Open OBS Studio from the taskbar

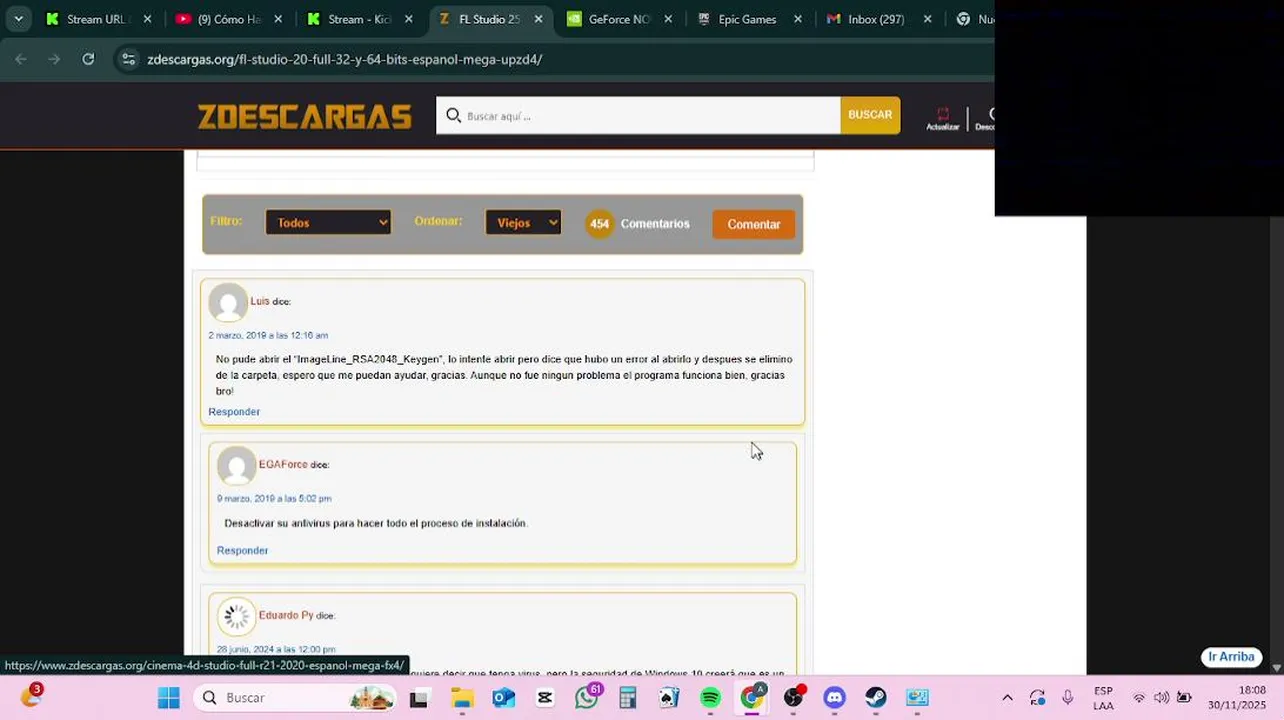click(x=793, y=698)
